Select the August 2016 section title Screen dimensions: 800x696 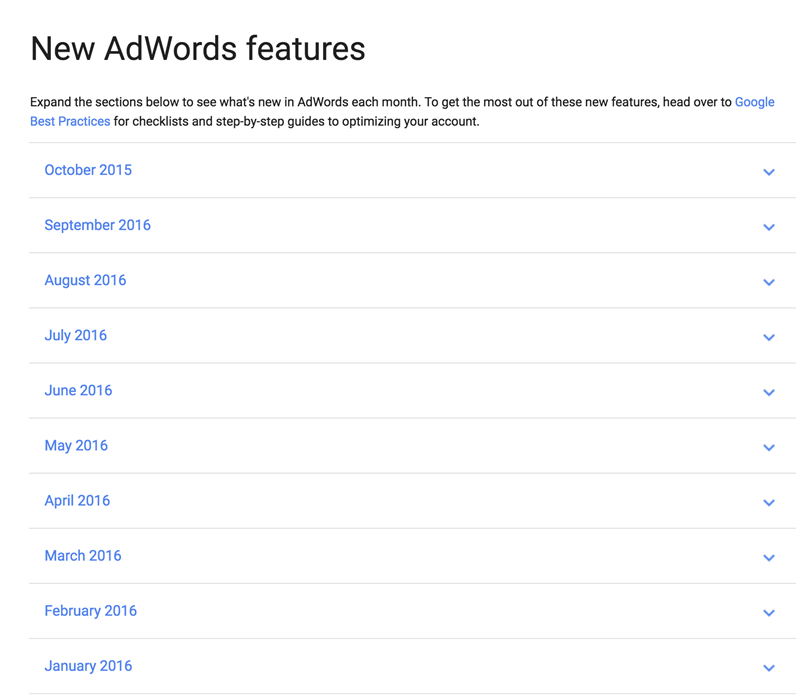(85, 280)
